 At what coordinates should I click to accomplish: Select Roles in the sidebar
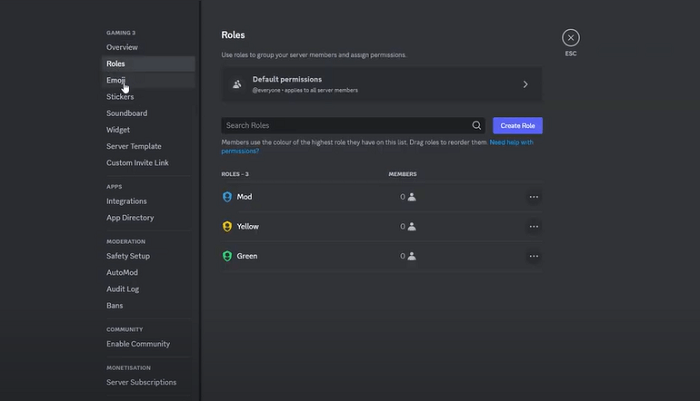(x=148, y=63)
